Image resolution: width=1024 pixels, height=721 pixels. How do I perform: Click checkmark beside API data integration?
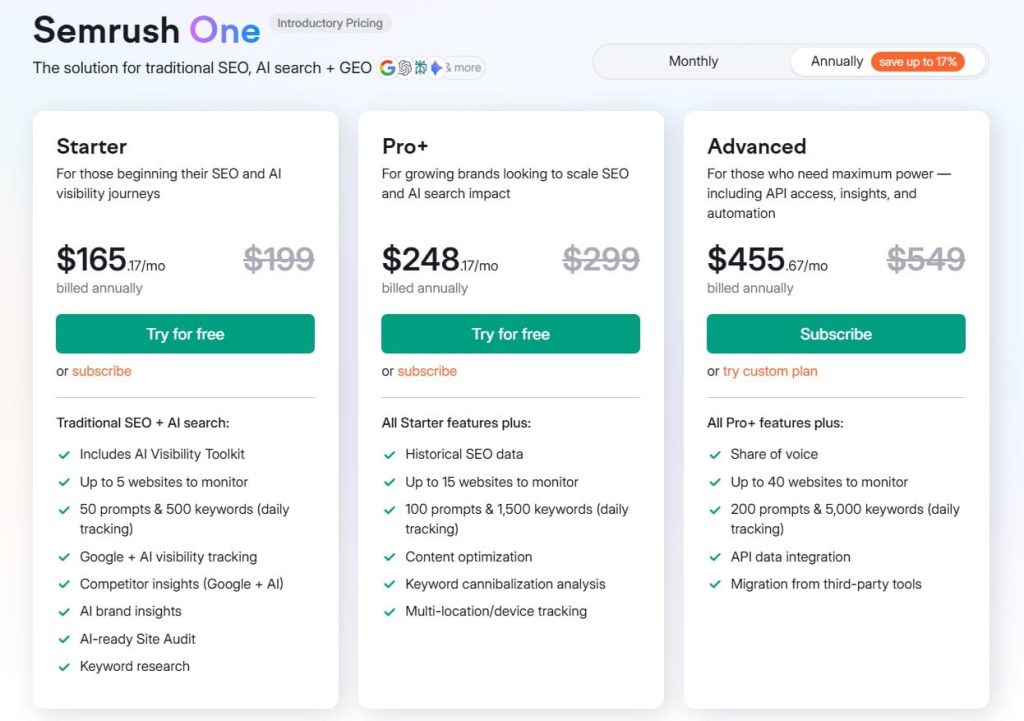click(714, 558)
